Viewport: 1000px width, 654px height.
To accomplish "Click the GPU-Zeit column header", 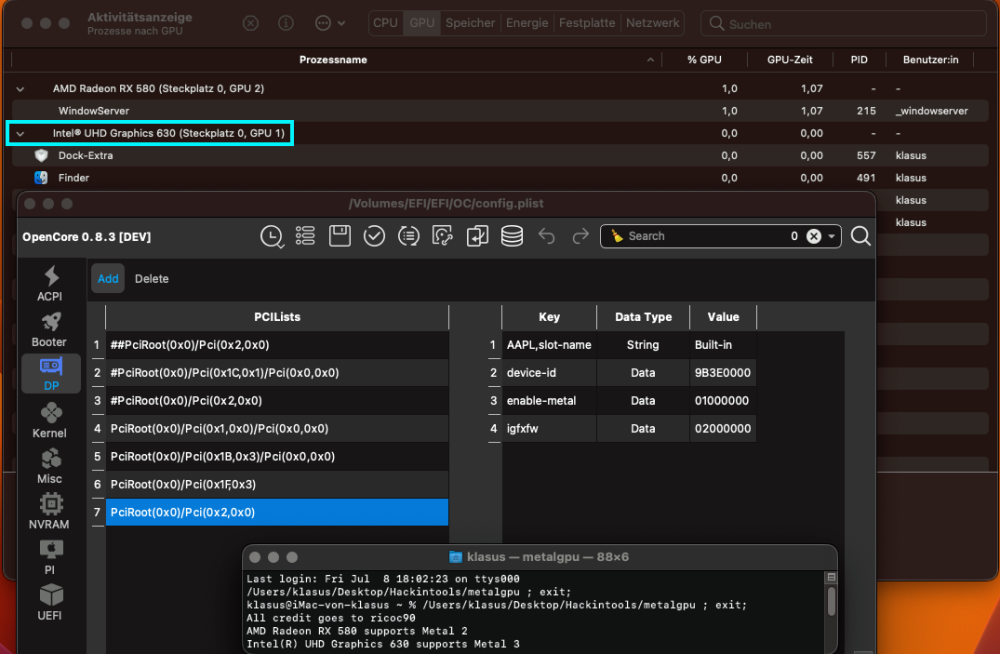I will [x=790, y=60].
